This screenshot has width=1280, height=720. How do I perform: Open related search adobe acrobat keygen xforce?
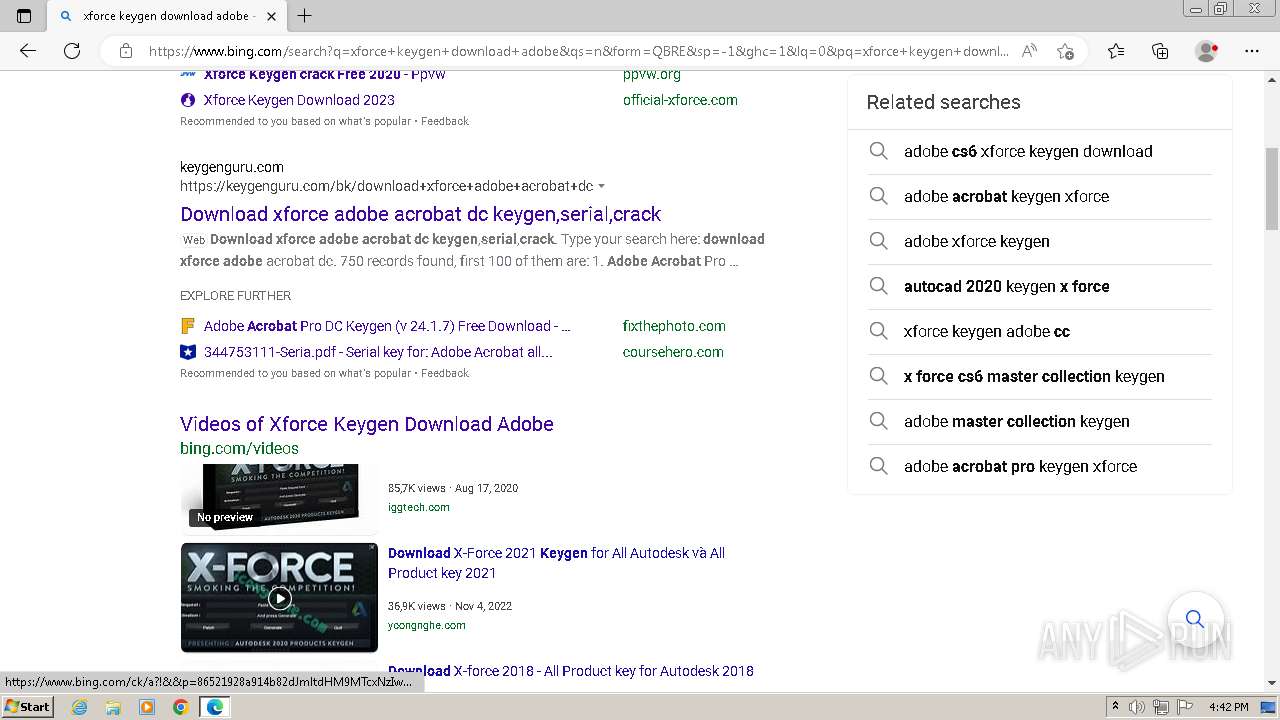pos(1006,196)
